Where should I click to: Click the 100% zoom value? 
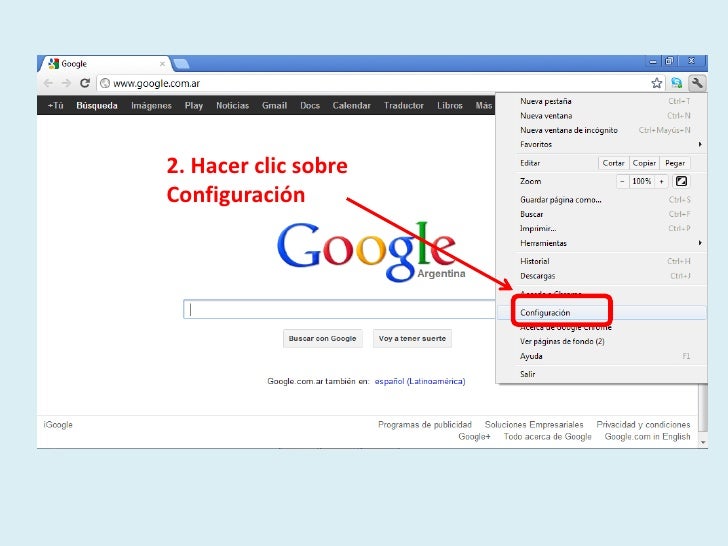(642, 181)
